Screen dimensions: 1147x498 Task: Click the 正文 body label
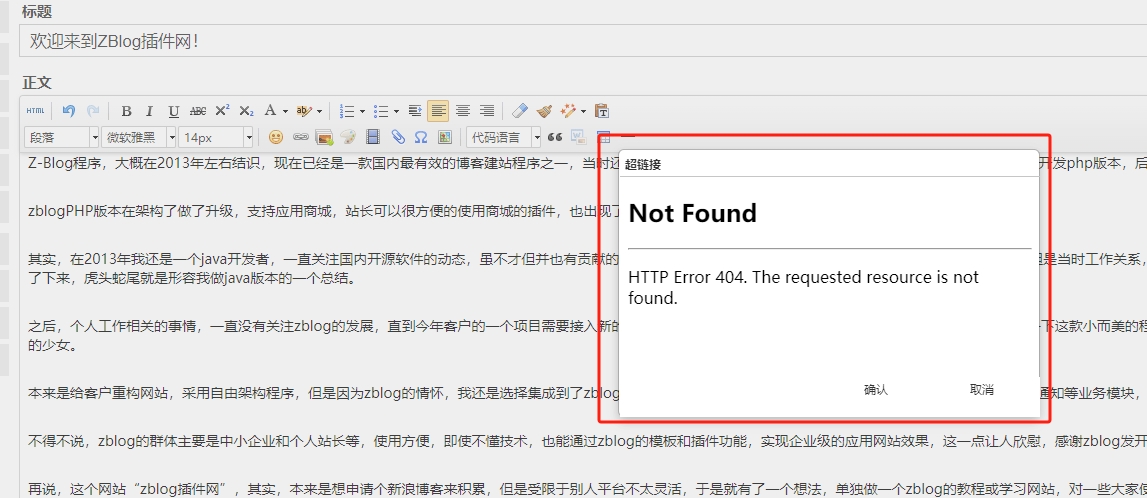tap(37, 83)
